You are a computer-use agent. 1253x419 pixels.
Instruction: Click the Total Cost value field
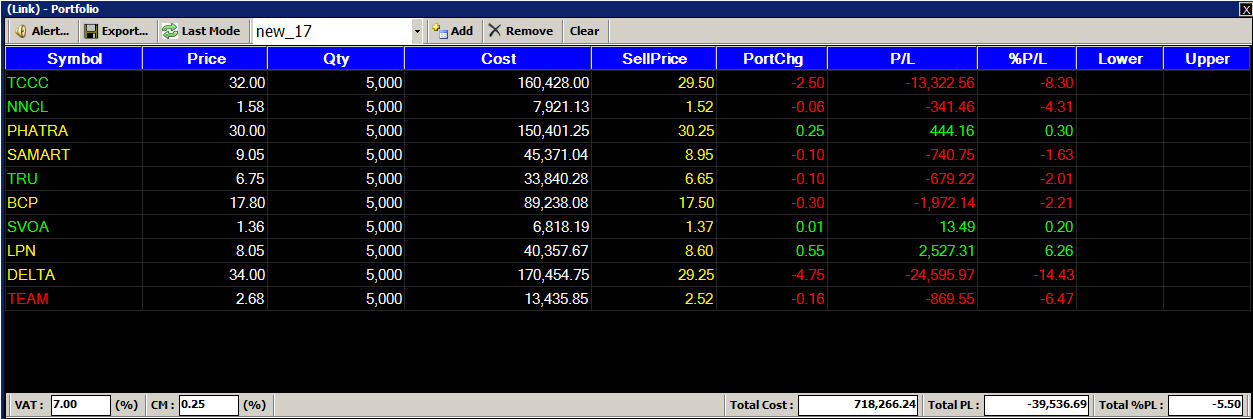[x=858, y=405]
